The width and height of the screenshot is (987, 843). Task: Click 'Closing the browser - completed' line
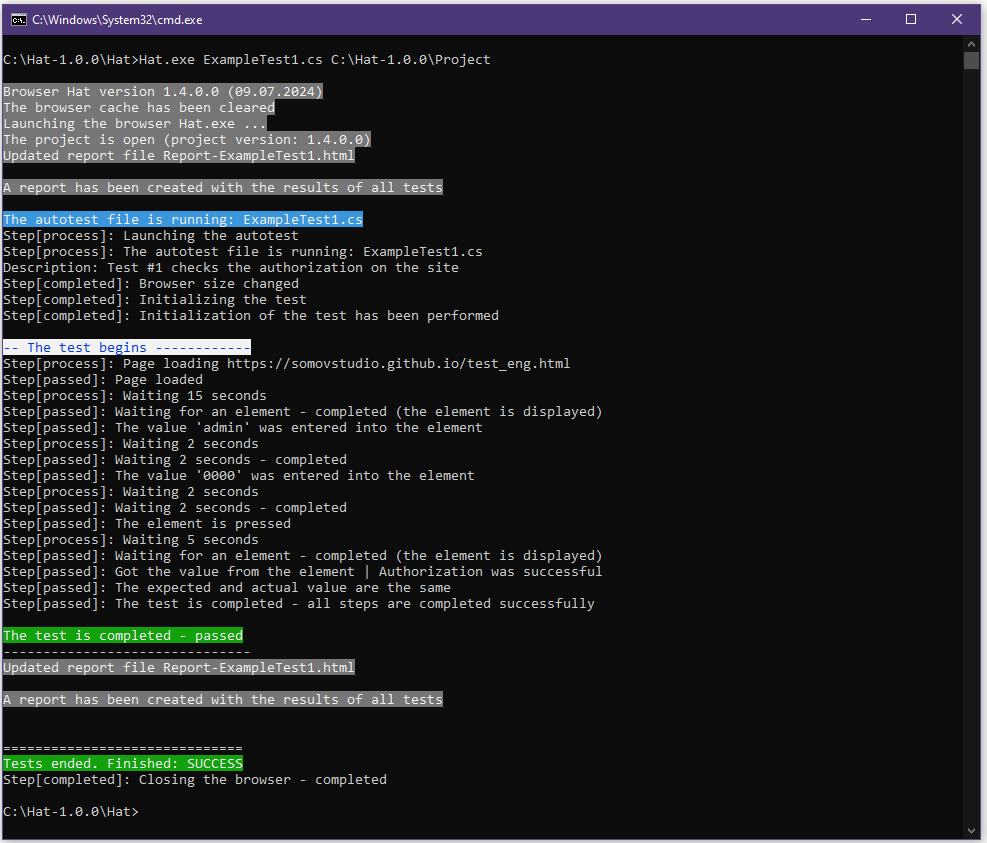(x=195, y=779)
